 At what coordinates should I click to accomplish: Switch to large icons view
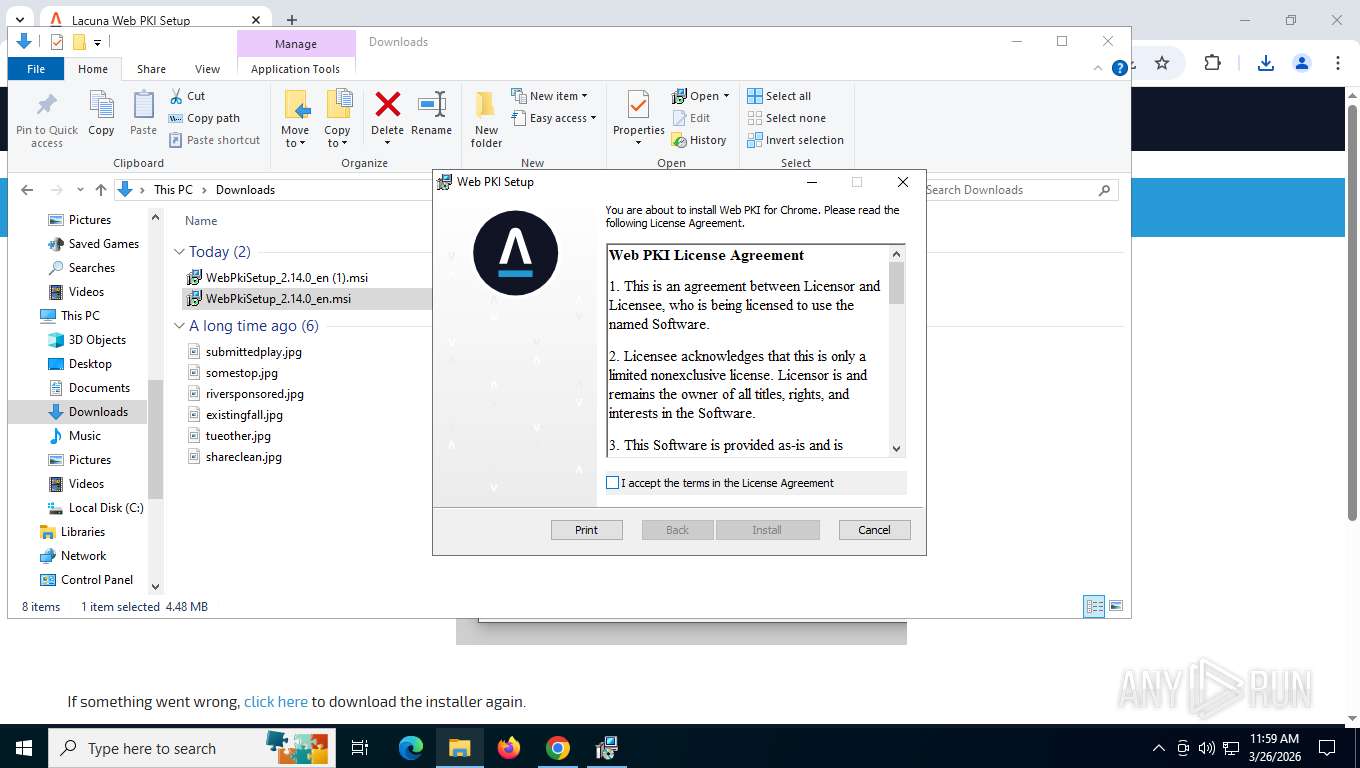click(x=1116, y=606)
